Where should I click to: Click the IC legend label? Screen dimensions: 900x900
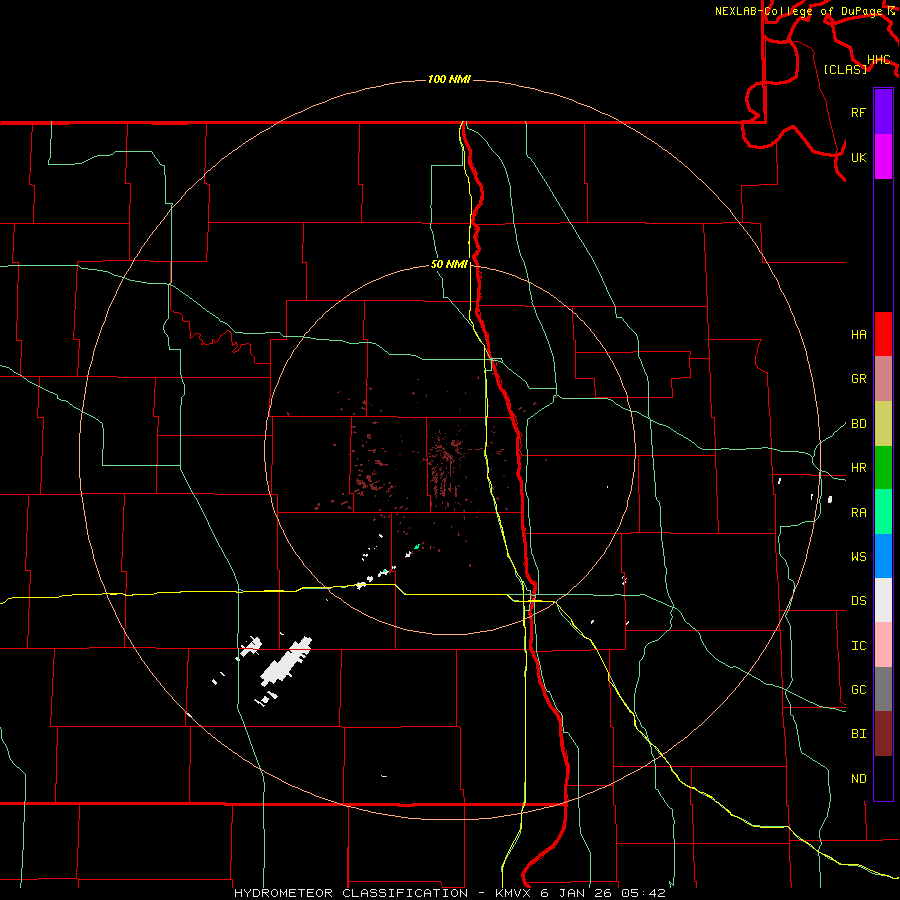coord(858,645)
